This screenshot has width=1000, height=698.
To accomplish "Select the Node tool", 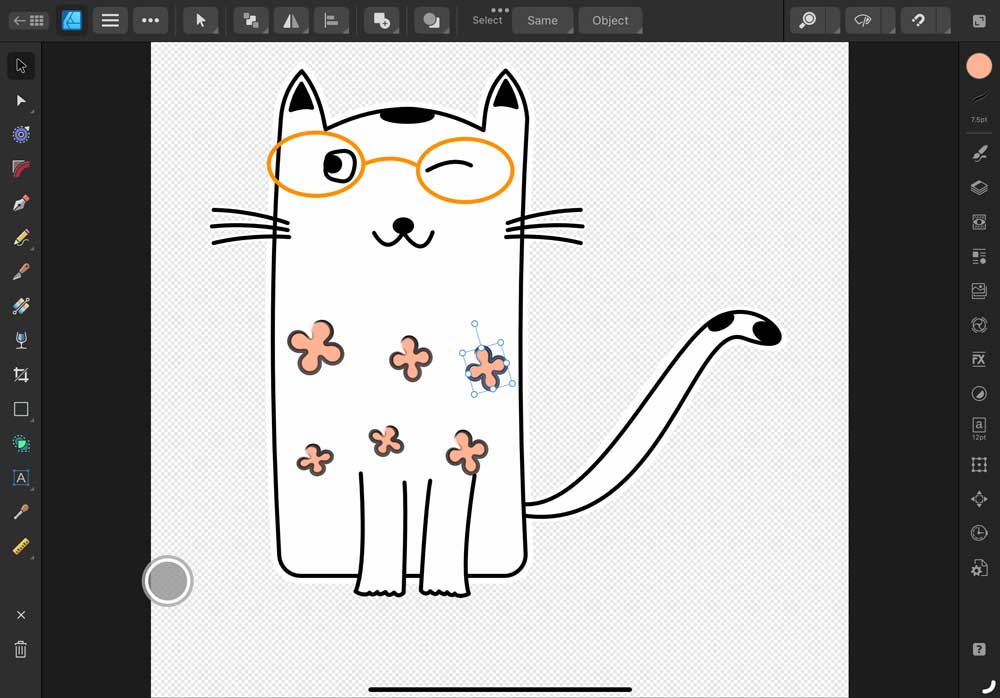I will point(21,100).
